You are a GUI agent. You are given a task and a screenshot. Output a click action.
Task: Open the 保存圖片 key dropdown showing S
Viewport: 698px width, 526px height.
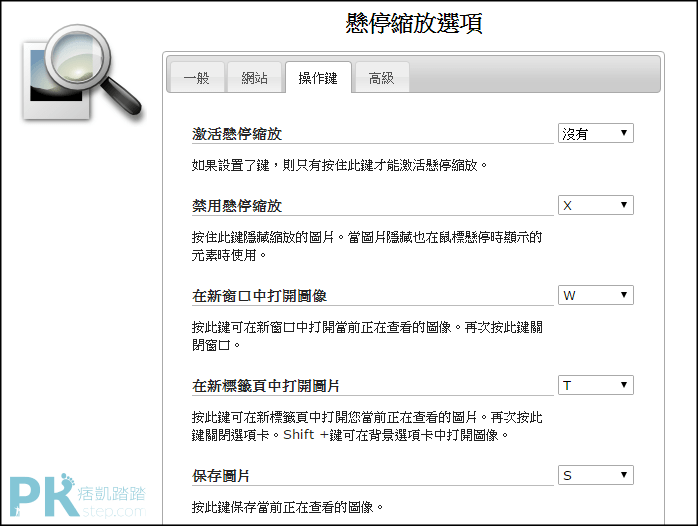point(596,475)
